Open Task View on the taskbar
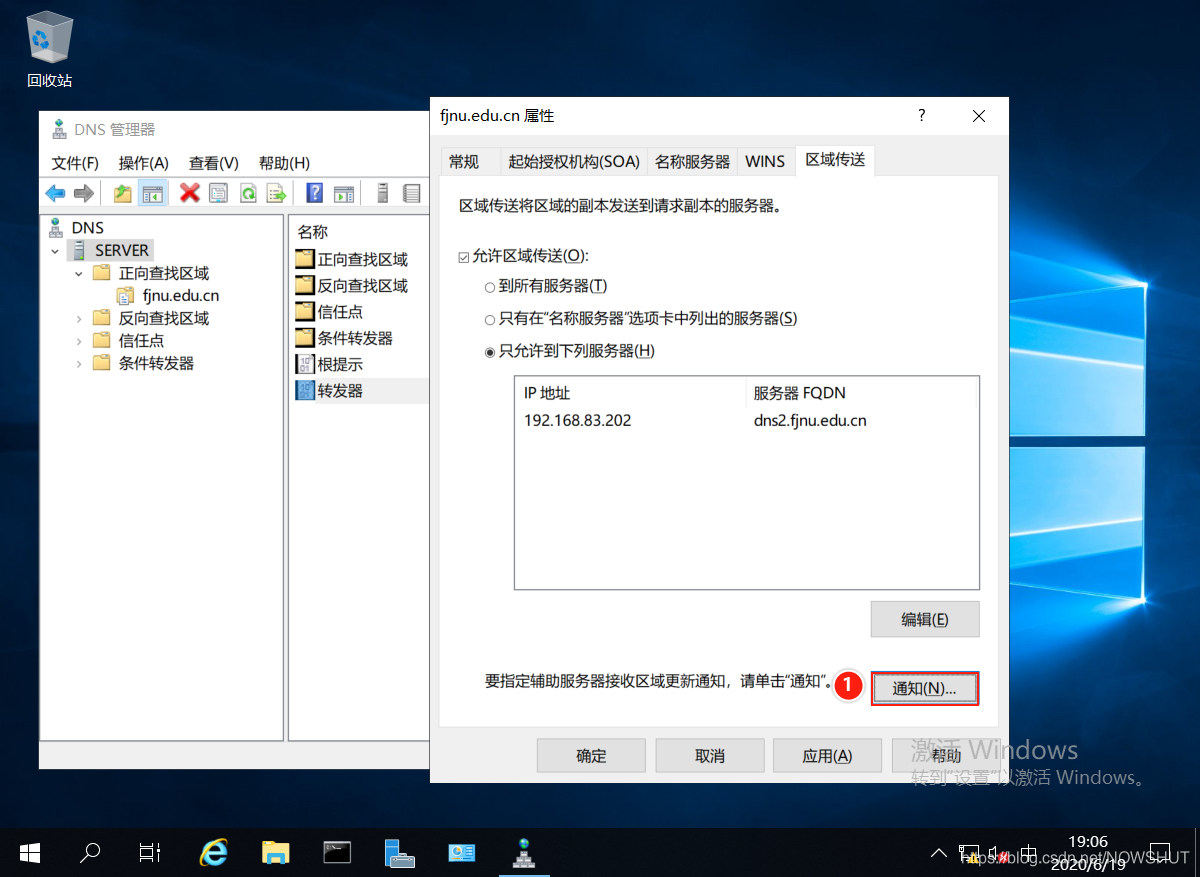1200x877 pixels. [x=150, y=852]
